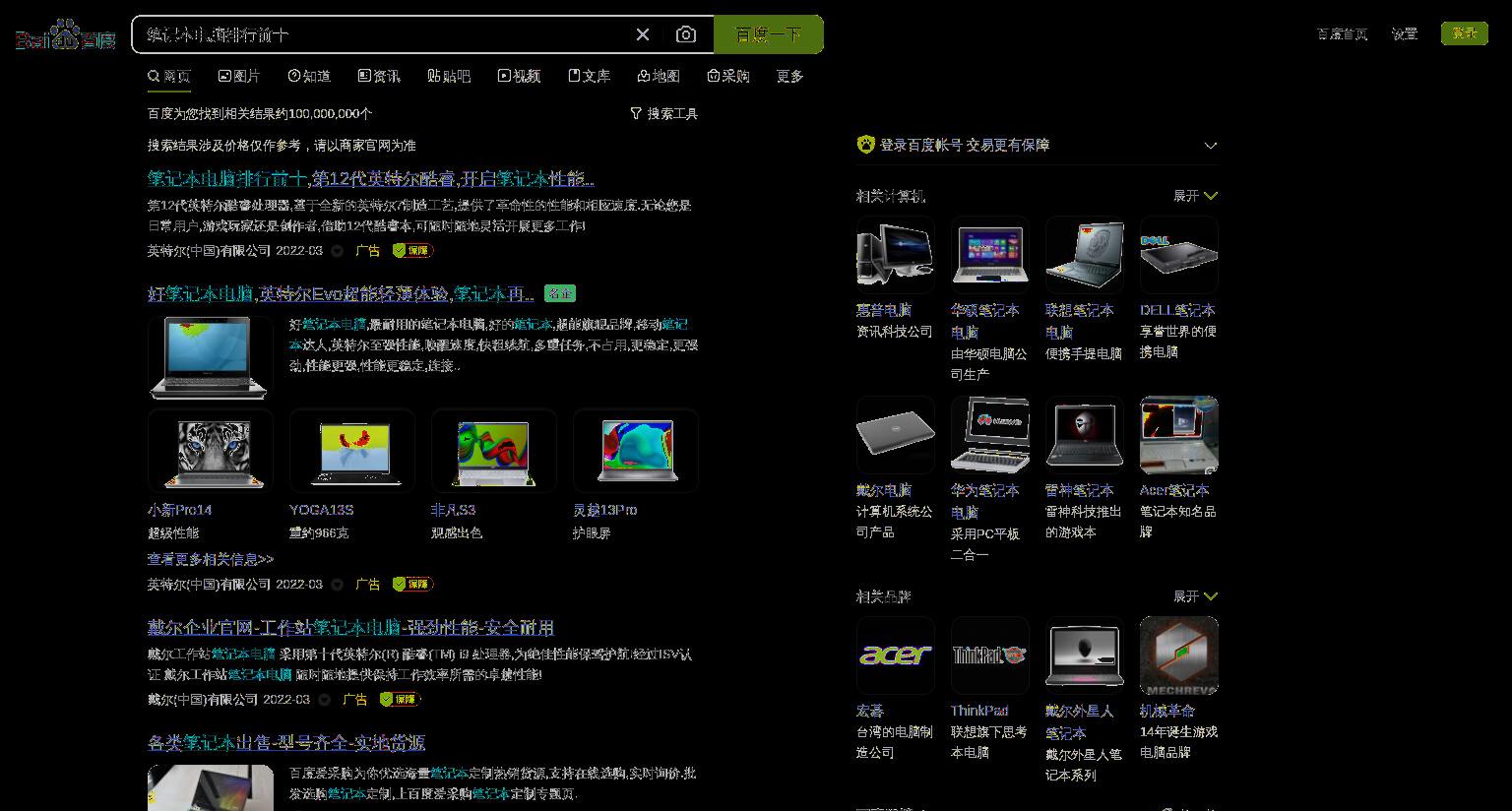Click the green 登录 button
1512x811 pixels.
pos(1464,33)
